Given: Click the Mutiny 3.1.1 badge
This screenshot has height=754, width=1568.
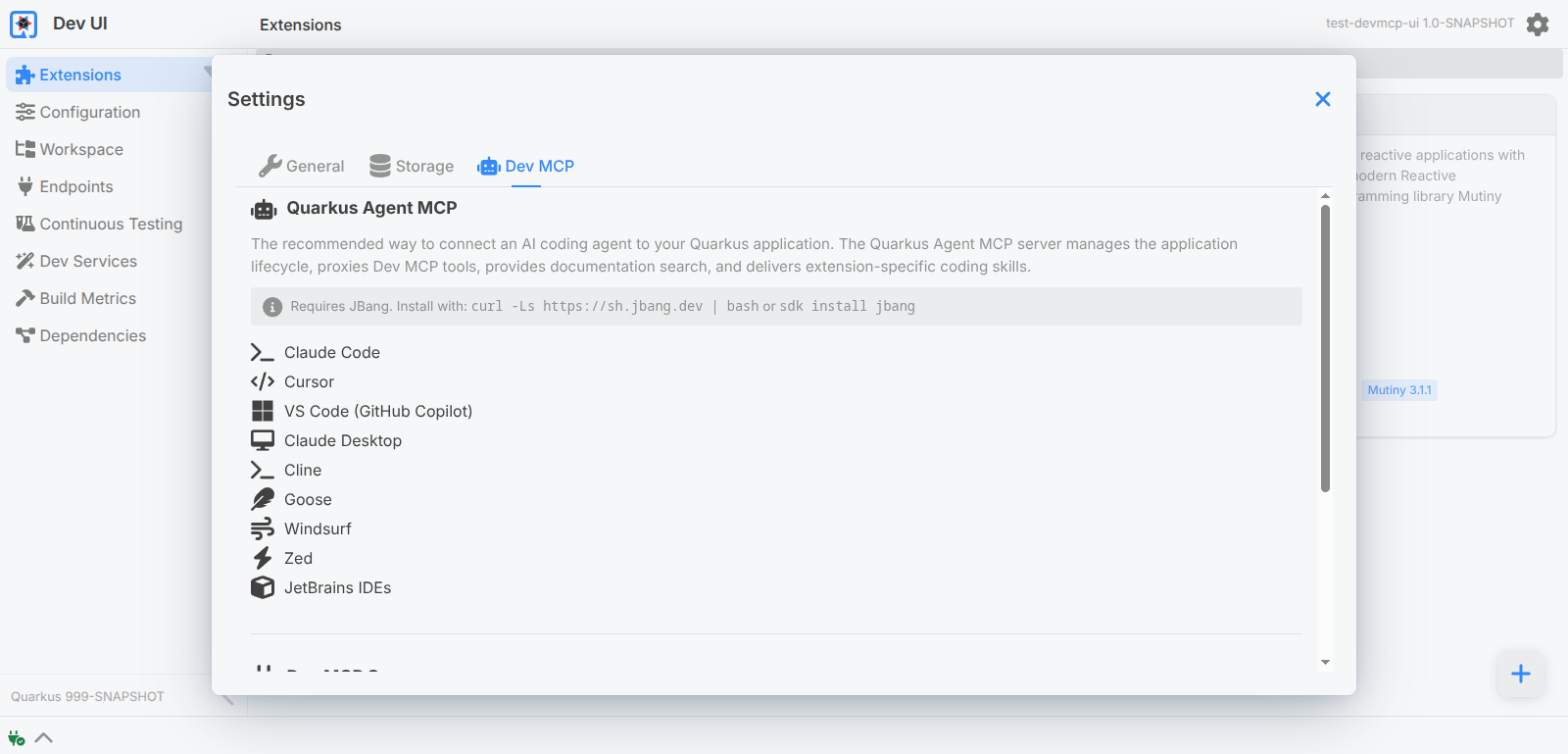Looking at the screenshot, I should coord(1399,390).
